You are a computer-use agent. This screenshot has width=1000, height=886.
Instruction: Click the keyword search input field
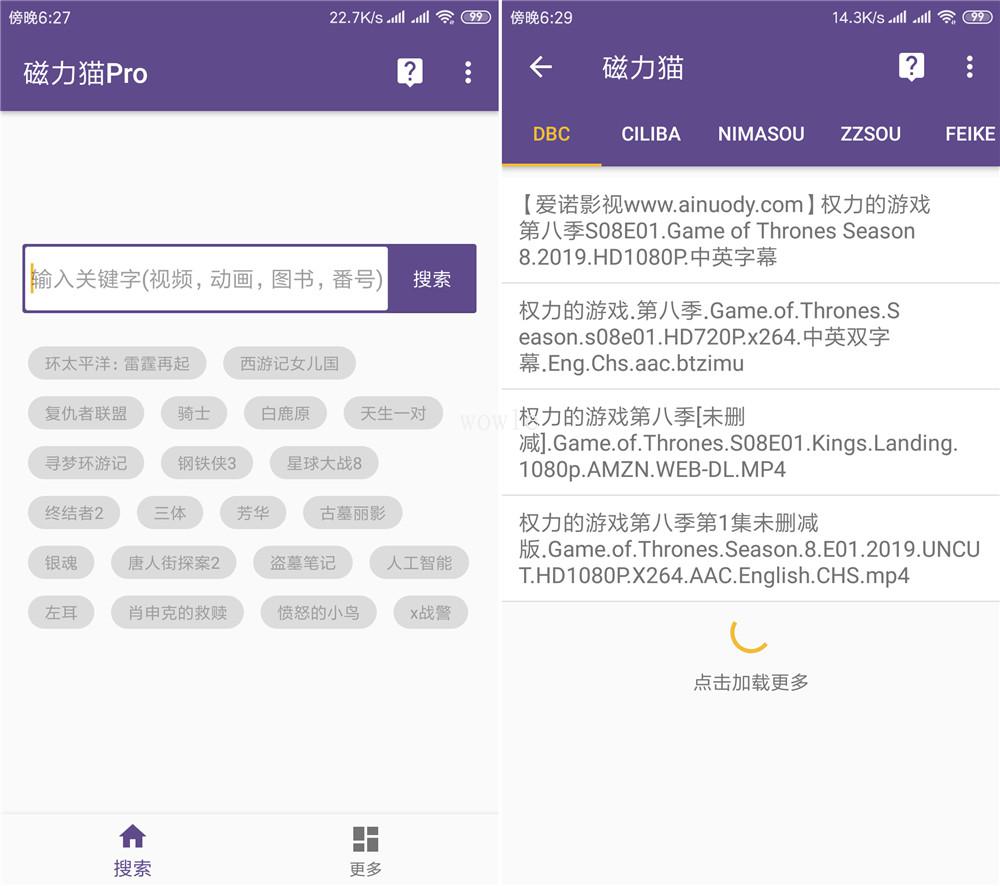point(207,279)
